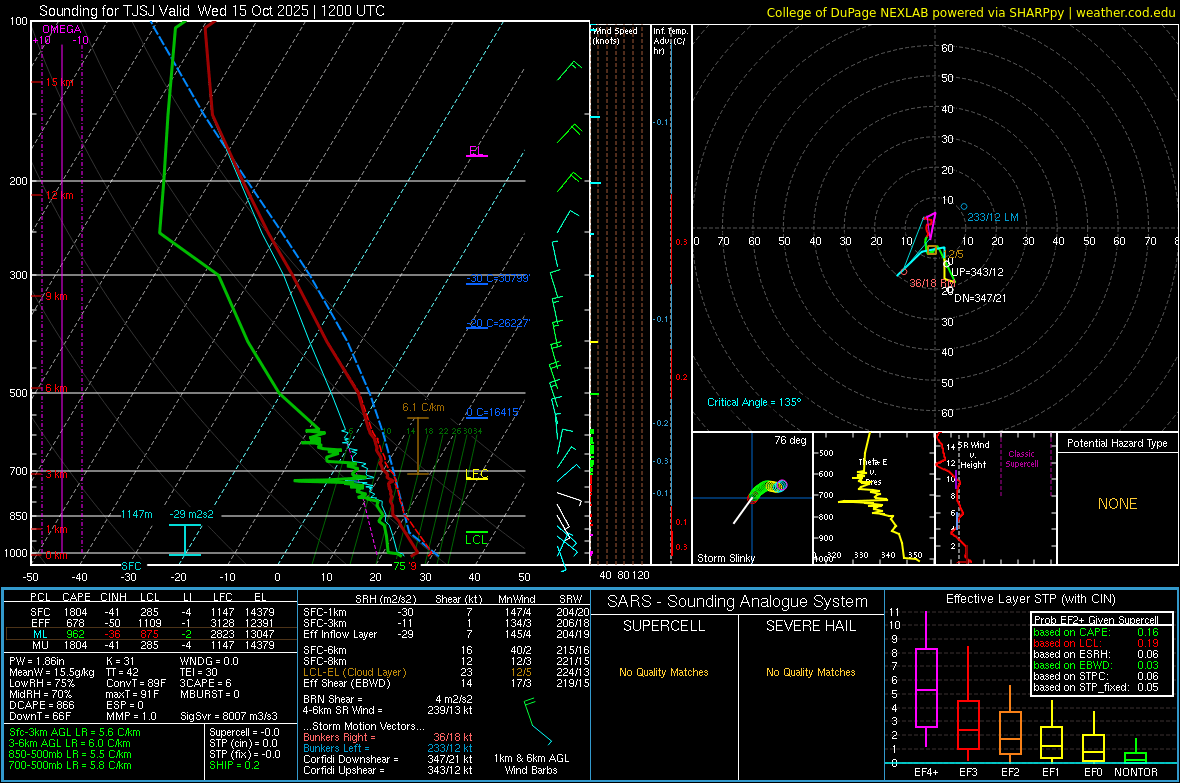1180x783 pixels.
Task: Click the cyan '1147m' label
Action: 137,514
